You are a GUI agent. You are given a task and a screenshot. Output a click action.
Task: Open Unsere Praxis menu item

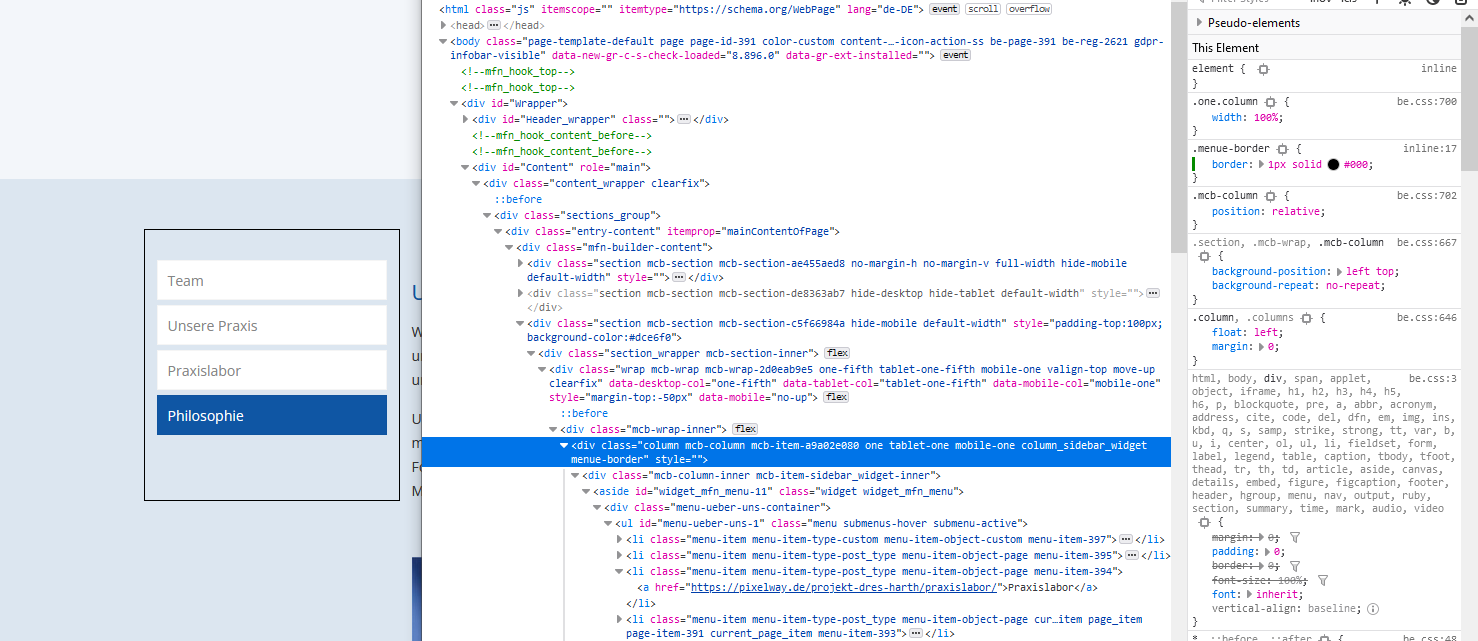(x=272, y=326)
